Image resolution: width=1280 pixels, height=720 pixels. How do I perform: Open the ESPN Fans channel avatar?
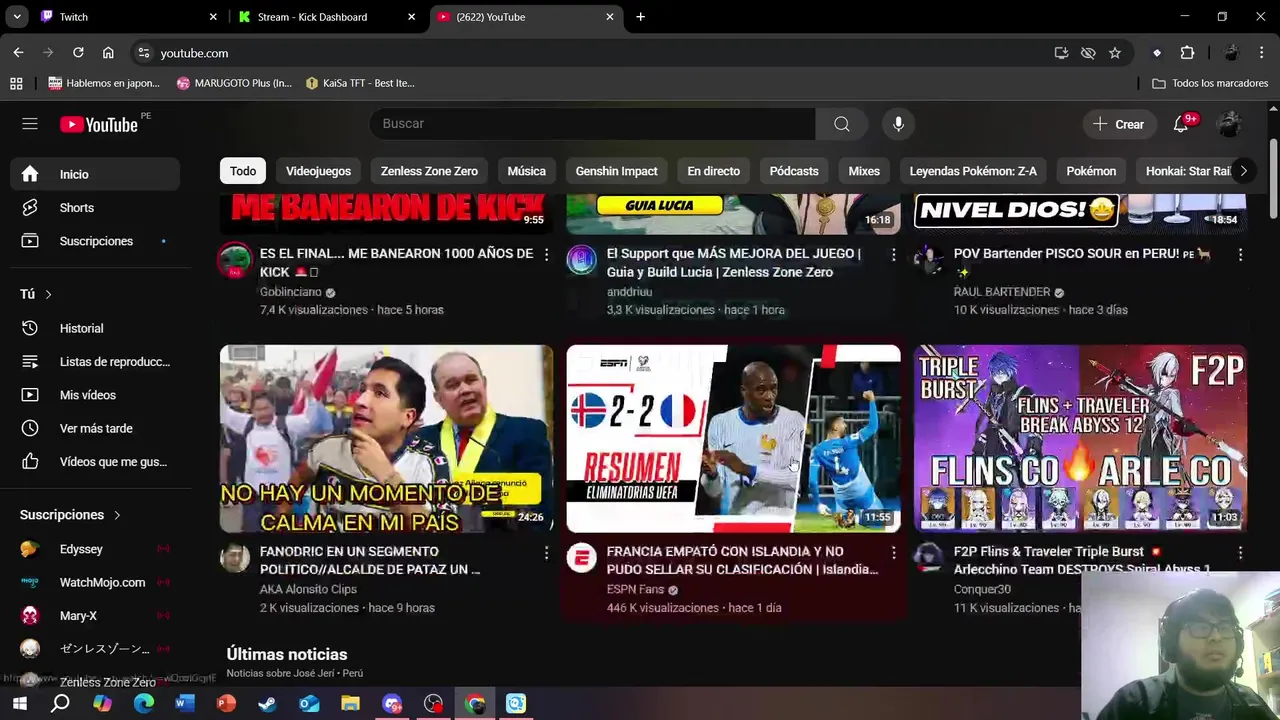tap(582, 558)
